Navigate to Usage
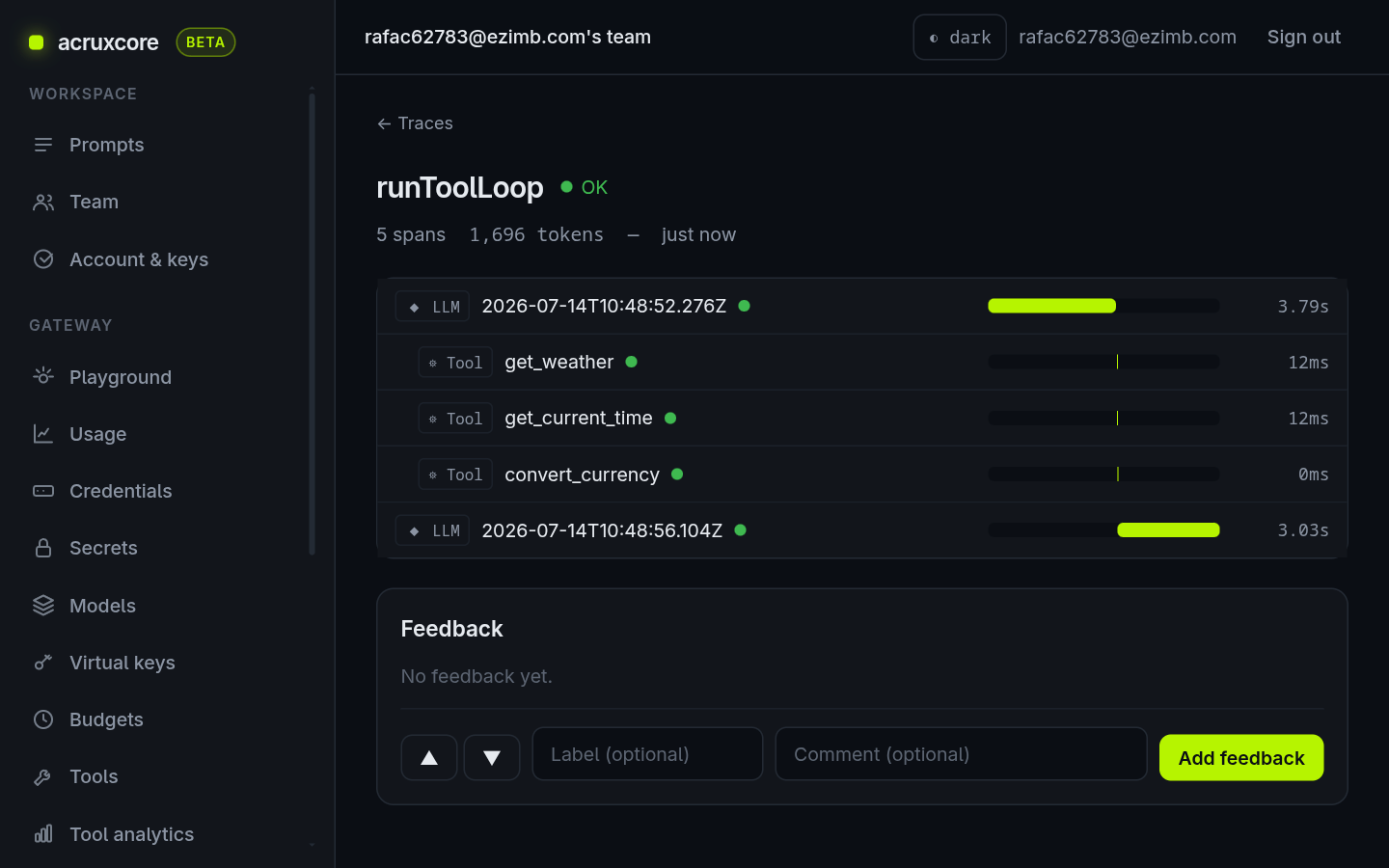Viewport: 1389px width, 868px height. coord(97,434)
